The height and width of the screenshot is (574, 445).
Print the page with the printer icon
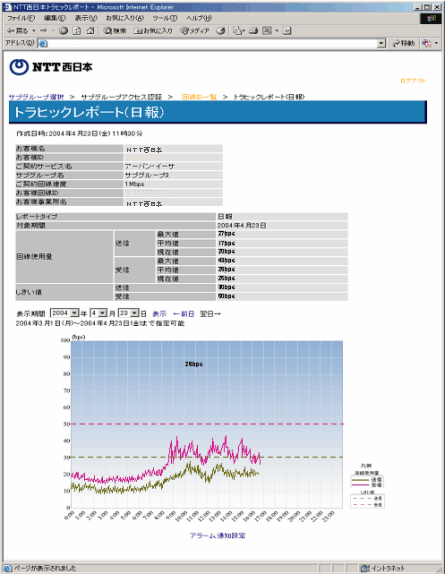(254, 31)
